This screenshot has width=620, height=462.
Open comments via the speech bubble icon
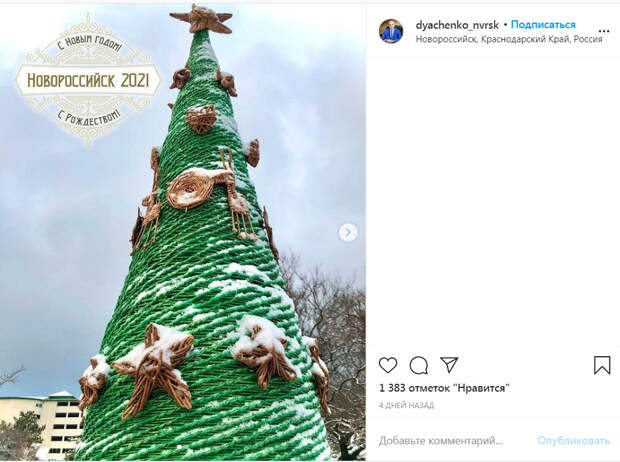point(418,365)
